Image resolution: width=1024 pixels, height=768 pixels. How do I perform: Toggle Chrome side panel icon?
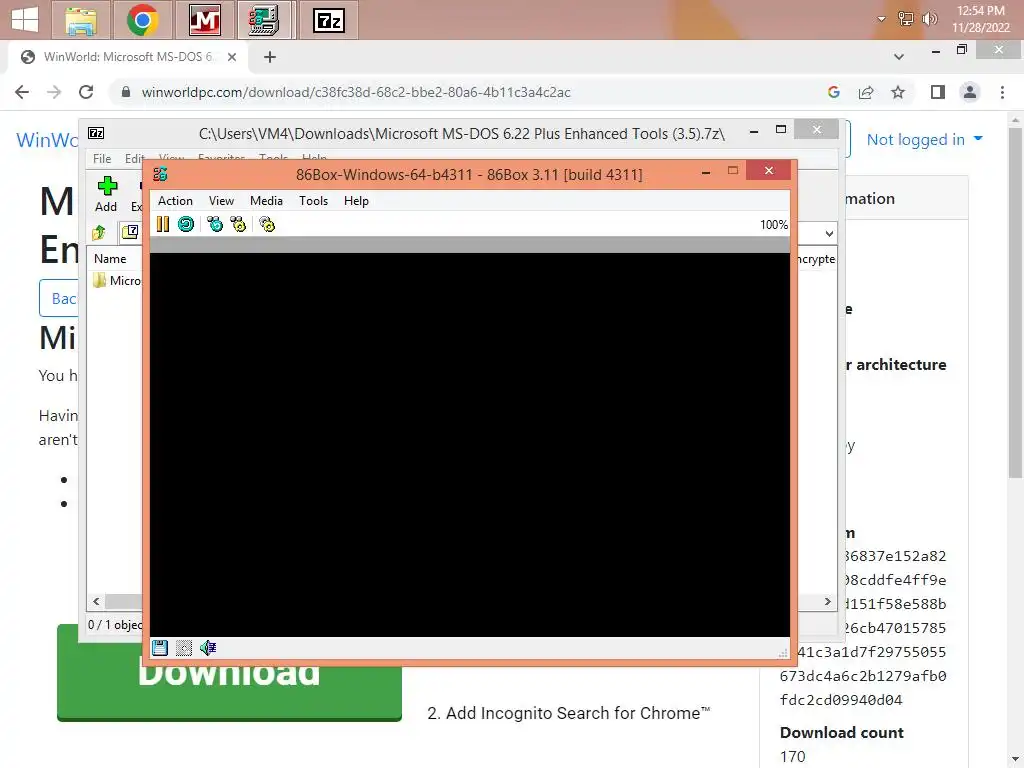[x=938, y=92]
